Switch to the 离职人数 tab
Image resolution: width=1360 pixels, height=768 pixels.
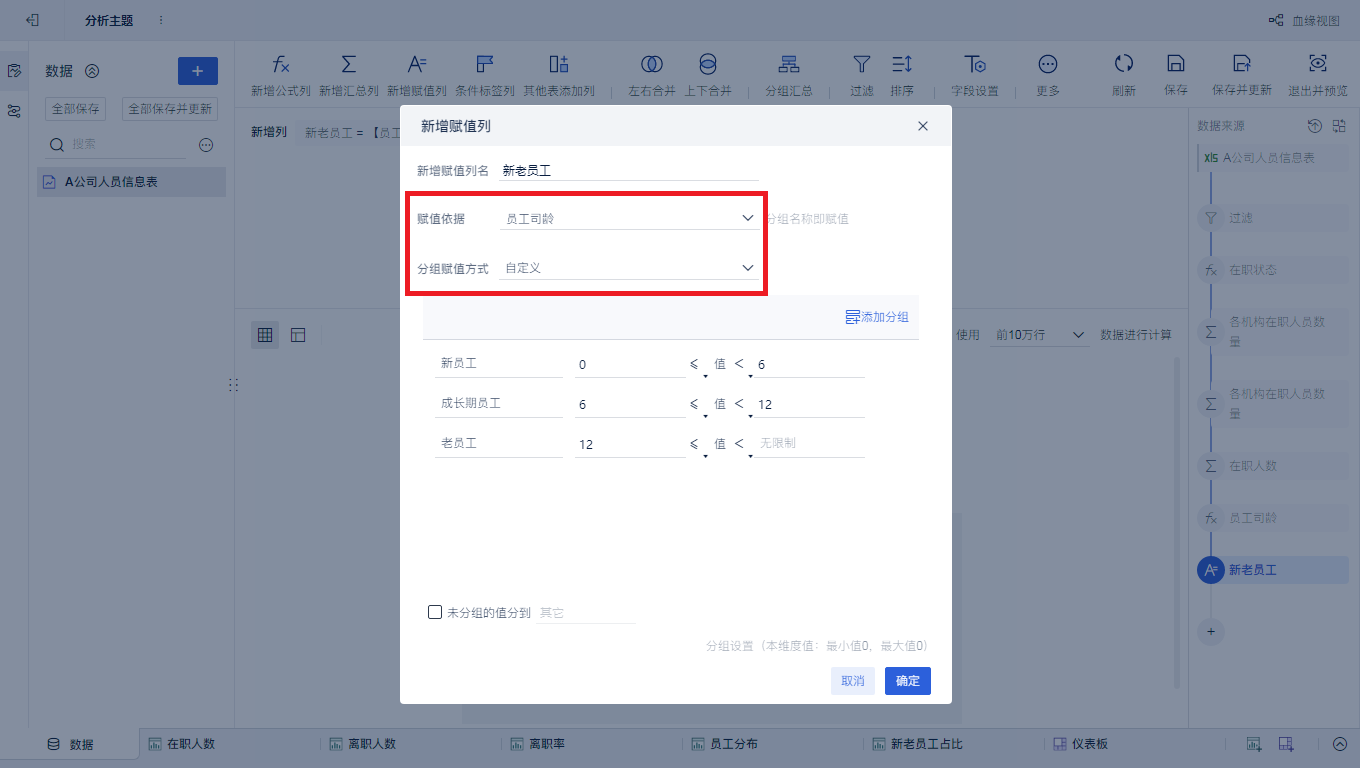click(x=363, y=744)
